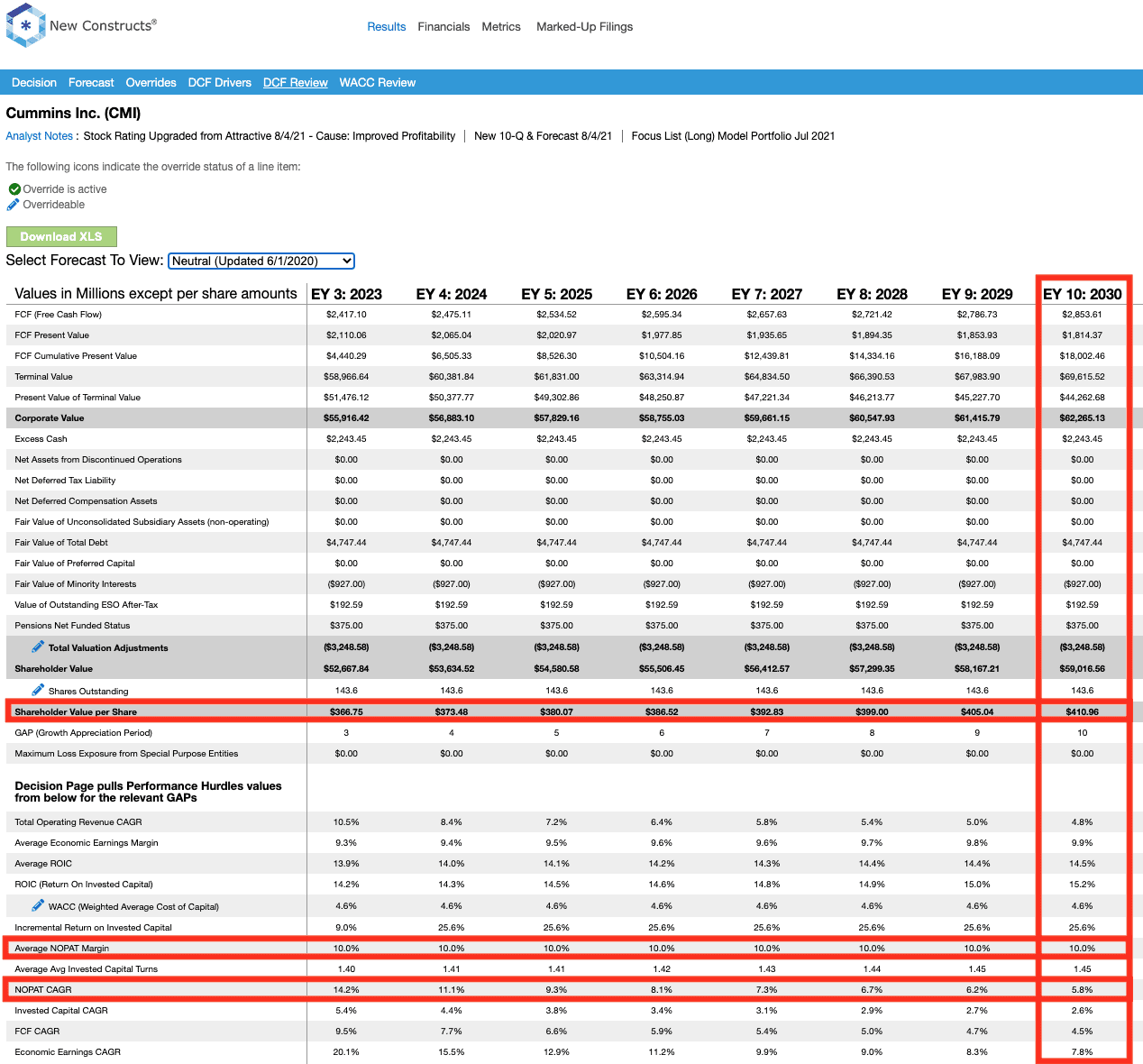Click the EY 9: 2029 column header
The height and width of the screenshot is (1064, 1143).
point(977,294)
